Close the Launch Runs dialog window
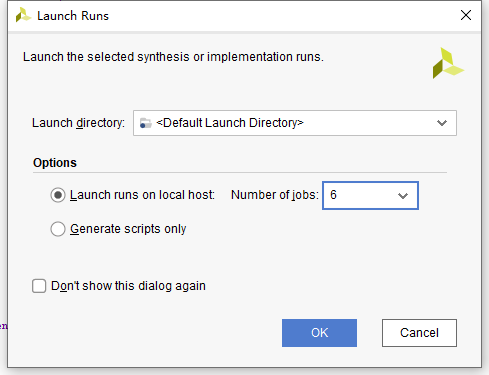 (x=466, y=15)
